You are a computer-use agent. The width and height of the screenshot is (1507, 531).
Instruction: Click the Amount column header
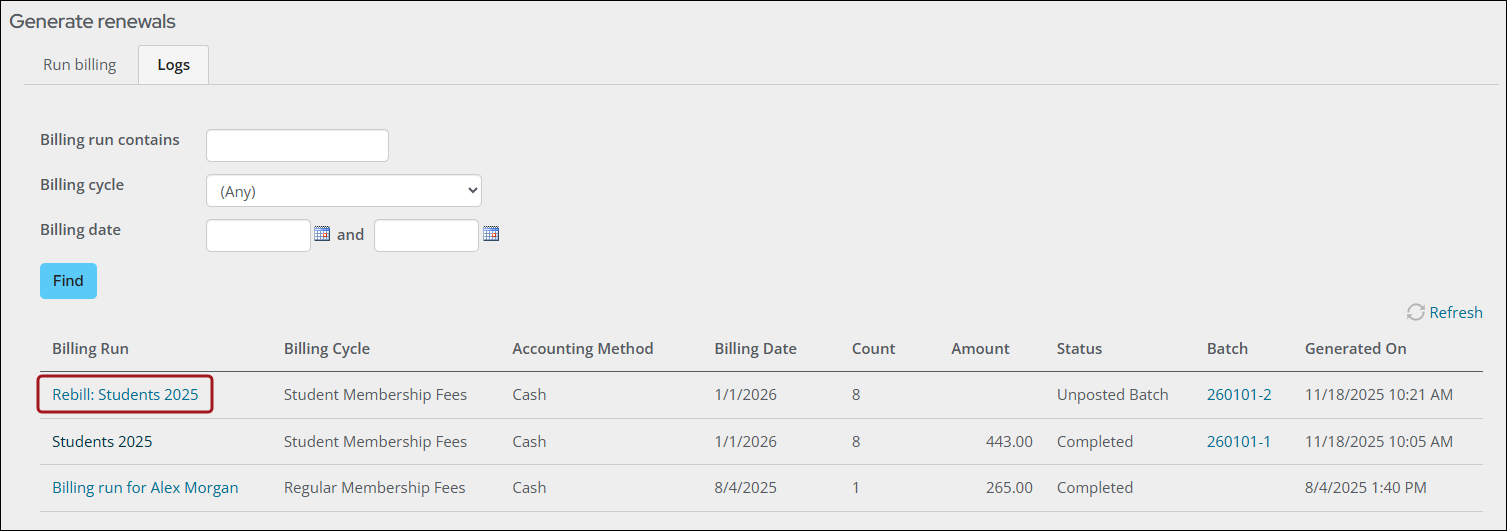[980, 349]
